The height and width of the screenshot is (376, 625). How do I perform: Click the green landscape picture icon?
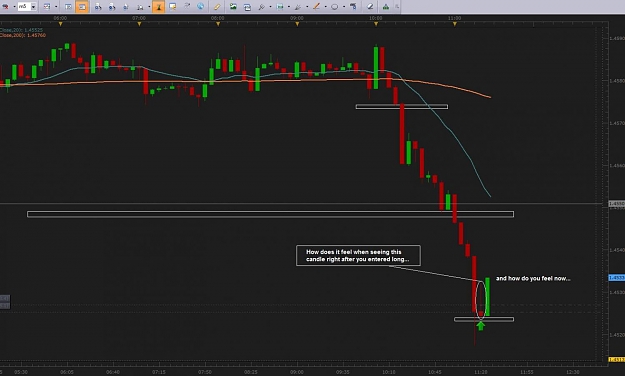233,6
